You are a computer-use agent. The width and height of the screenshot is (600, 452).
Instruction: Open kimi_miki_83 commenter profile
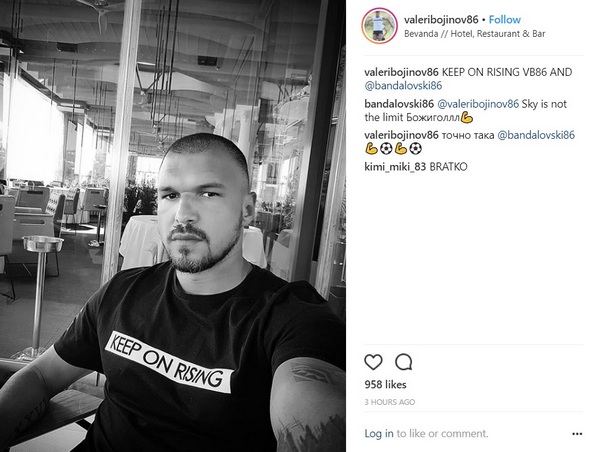point(395,167)
